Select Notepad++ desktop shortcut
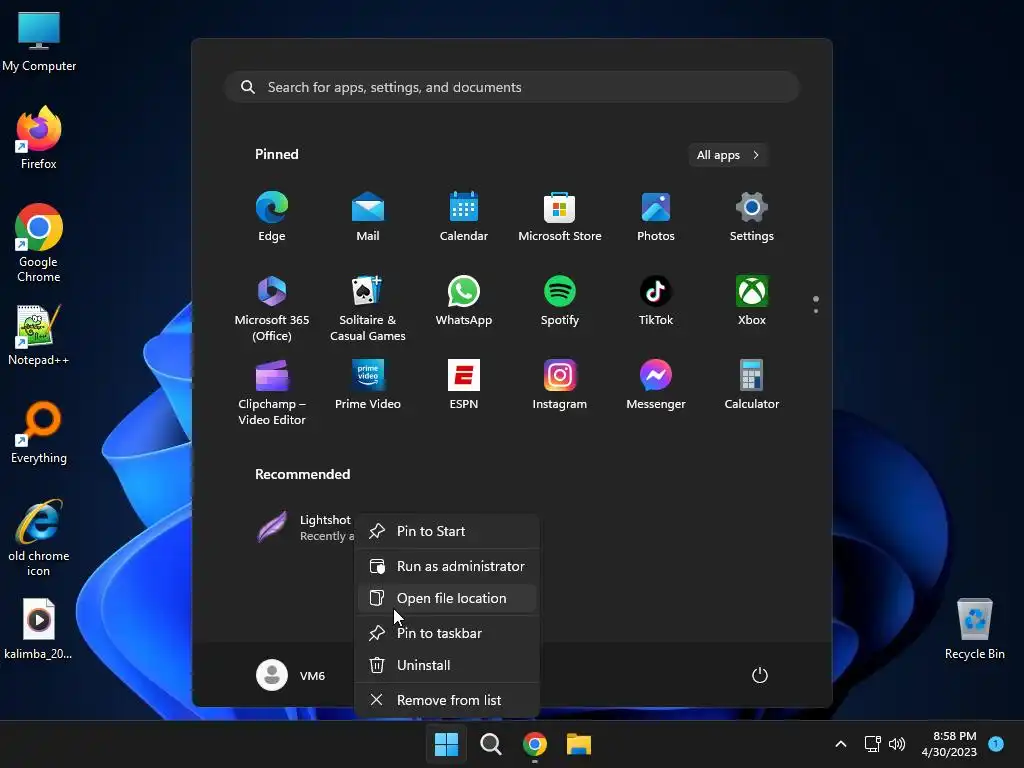This screenshot has width=1024, height=768. tap(39, 335)
